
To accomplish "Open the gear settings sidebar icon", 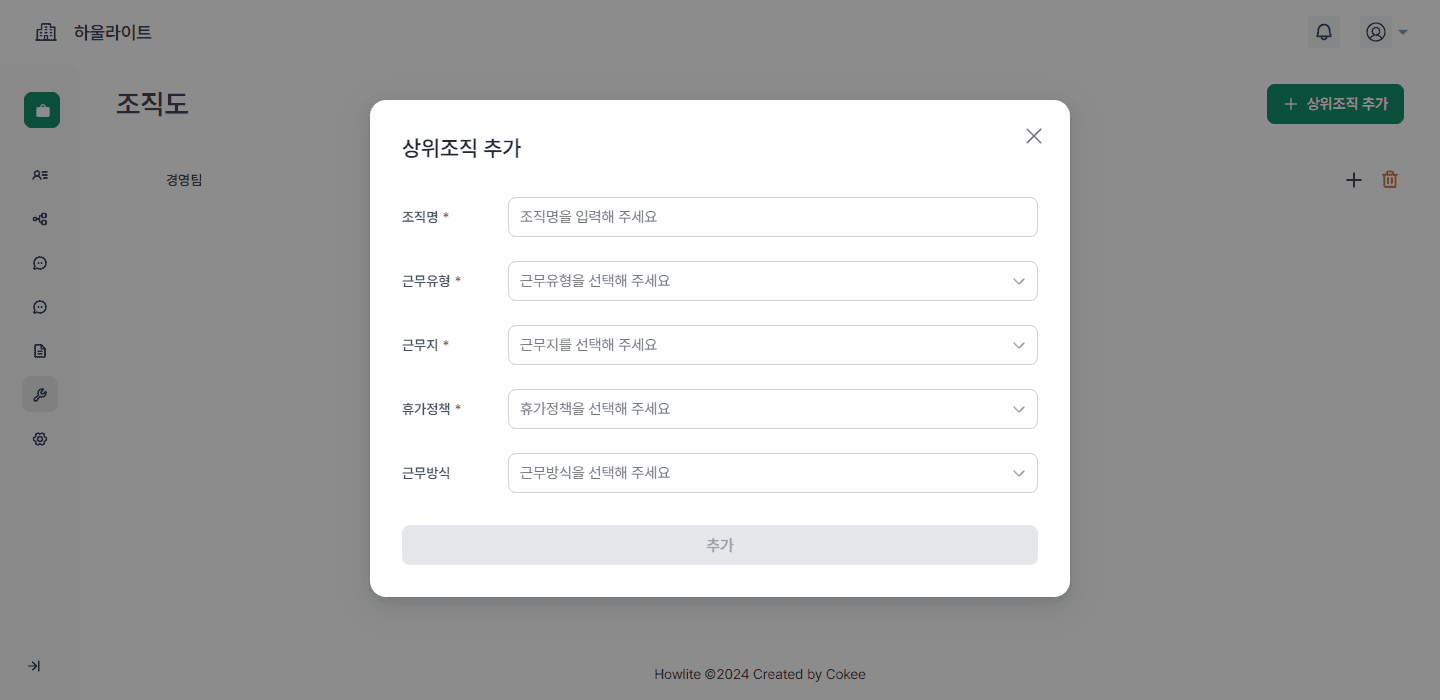I will pyautogui.click(x=40, y=439).
